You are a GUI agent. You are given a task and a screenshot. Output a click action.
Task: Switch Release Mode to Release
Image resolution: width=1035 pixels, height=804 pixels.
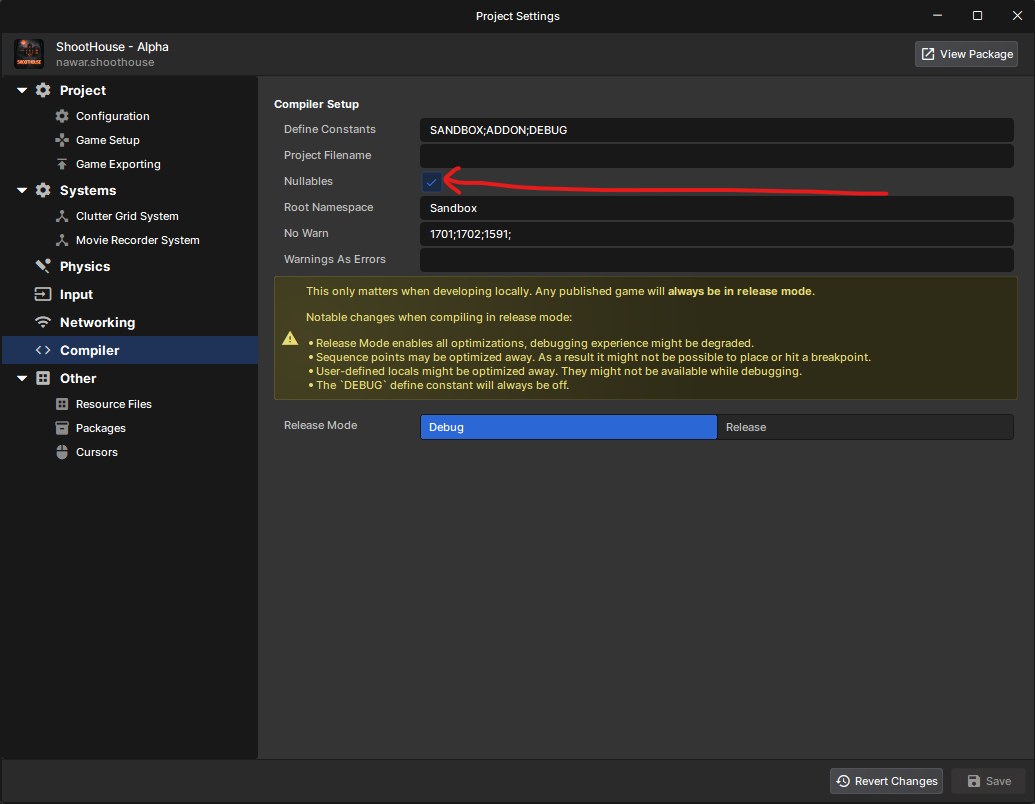click(865, 427)
